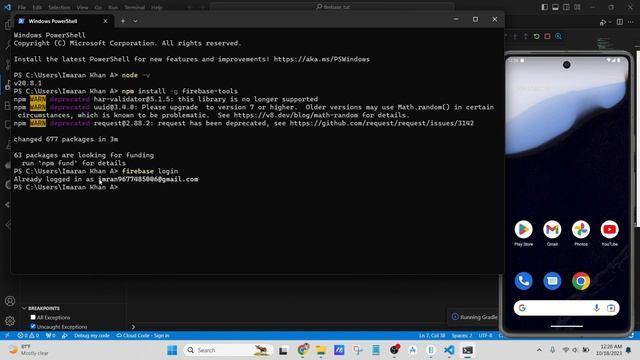Tap the voice search microphone on emulator
Viewport: 640px width, 360px height.
point(596,308)
